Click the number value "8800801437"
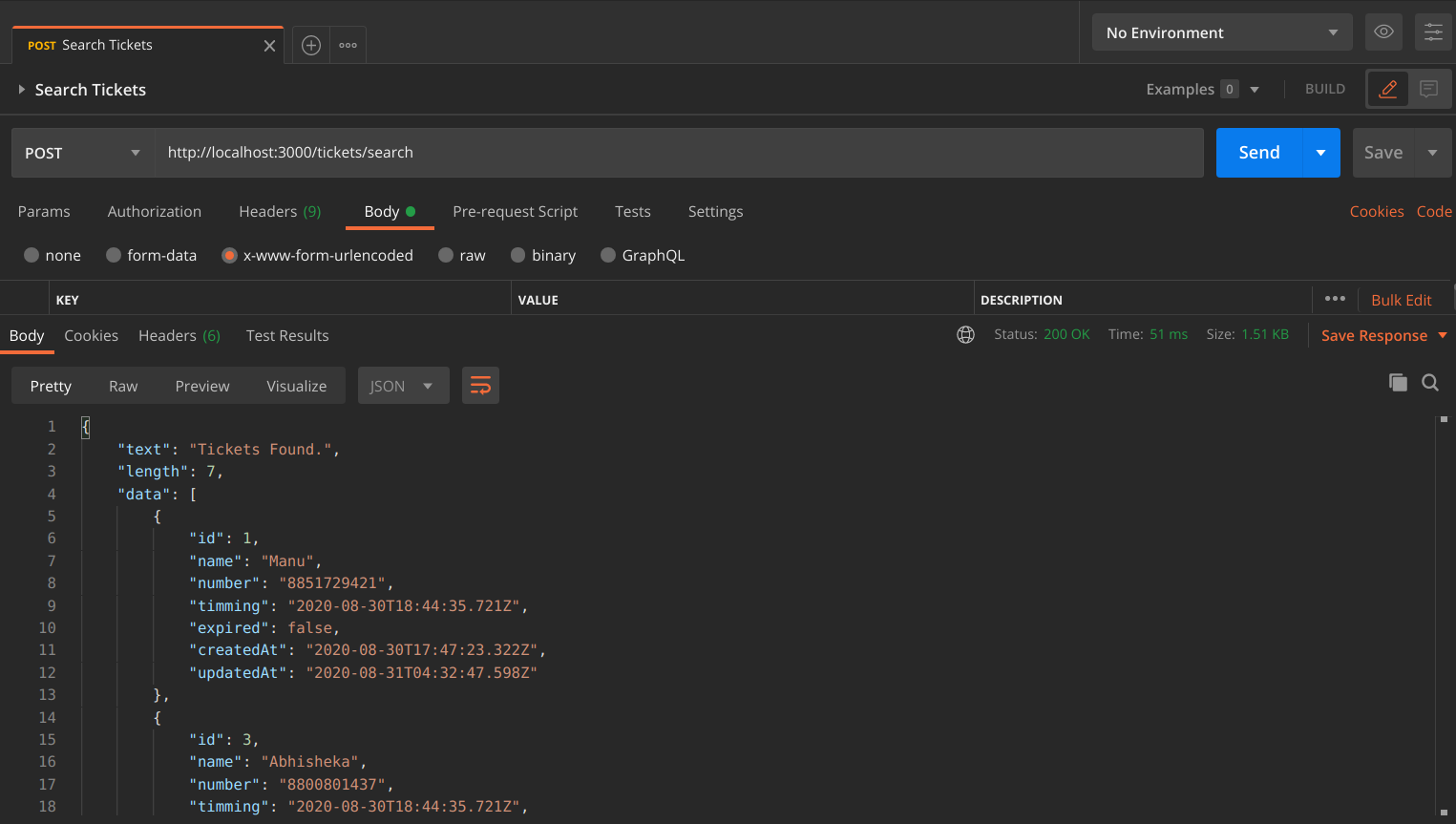Image resolution: width=1456 pixels, height=824 pixels. coord(332,785)
